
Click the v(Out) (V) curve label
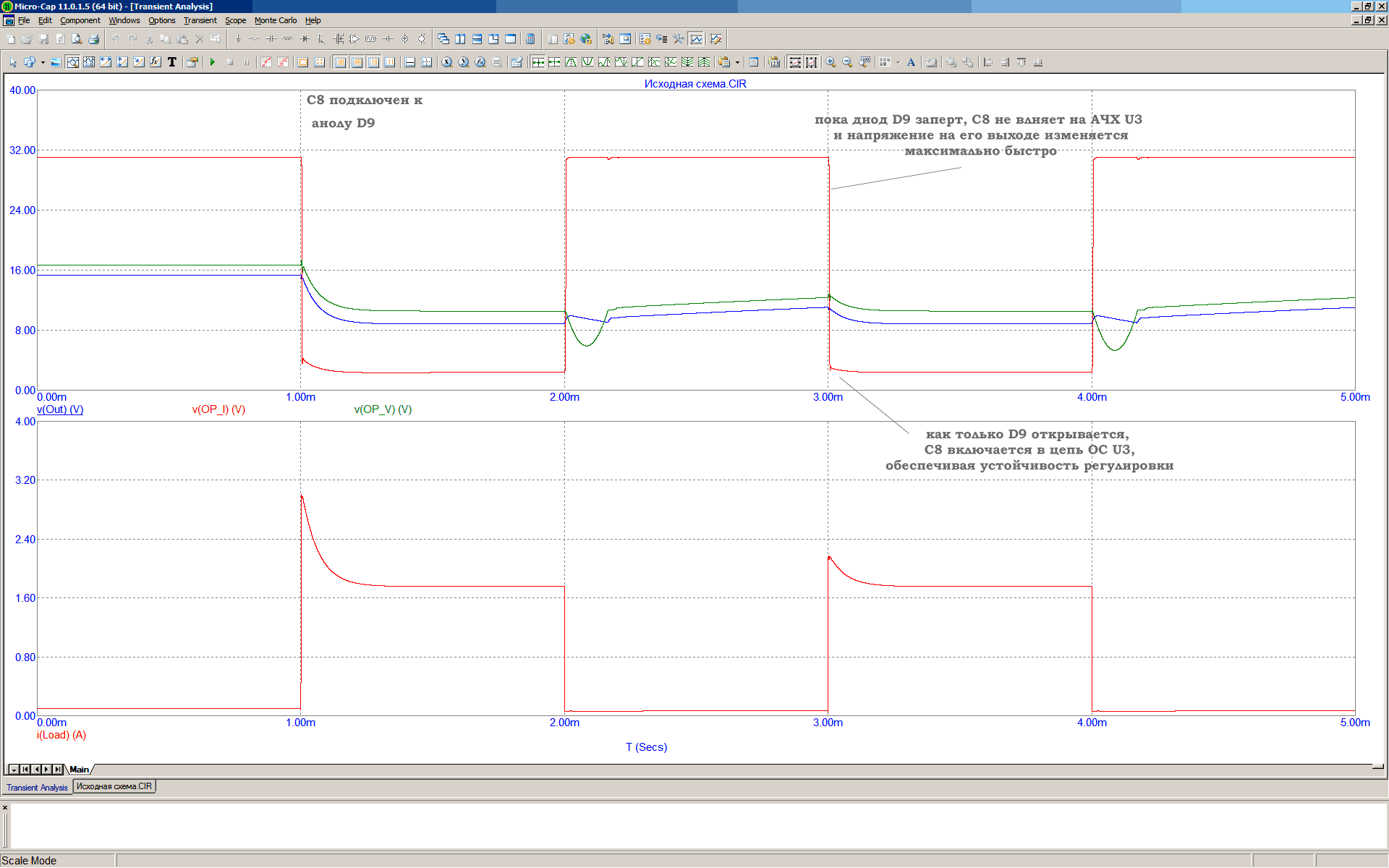[60, 409]
